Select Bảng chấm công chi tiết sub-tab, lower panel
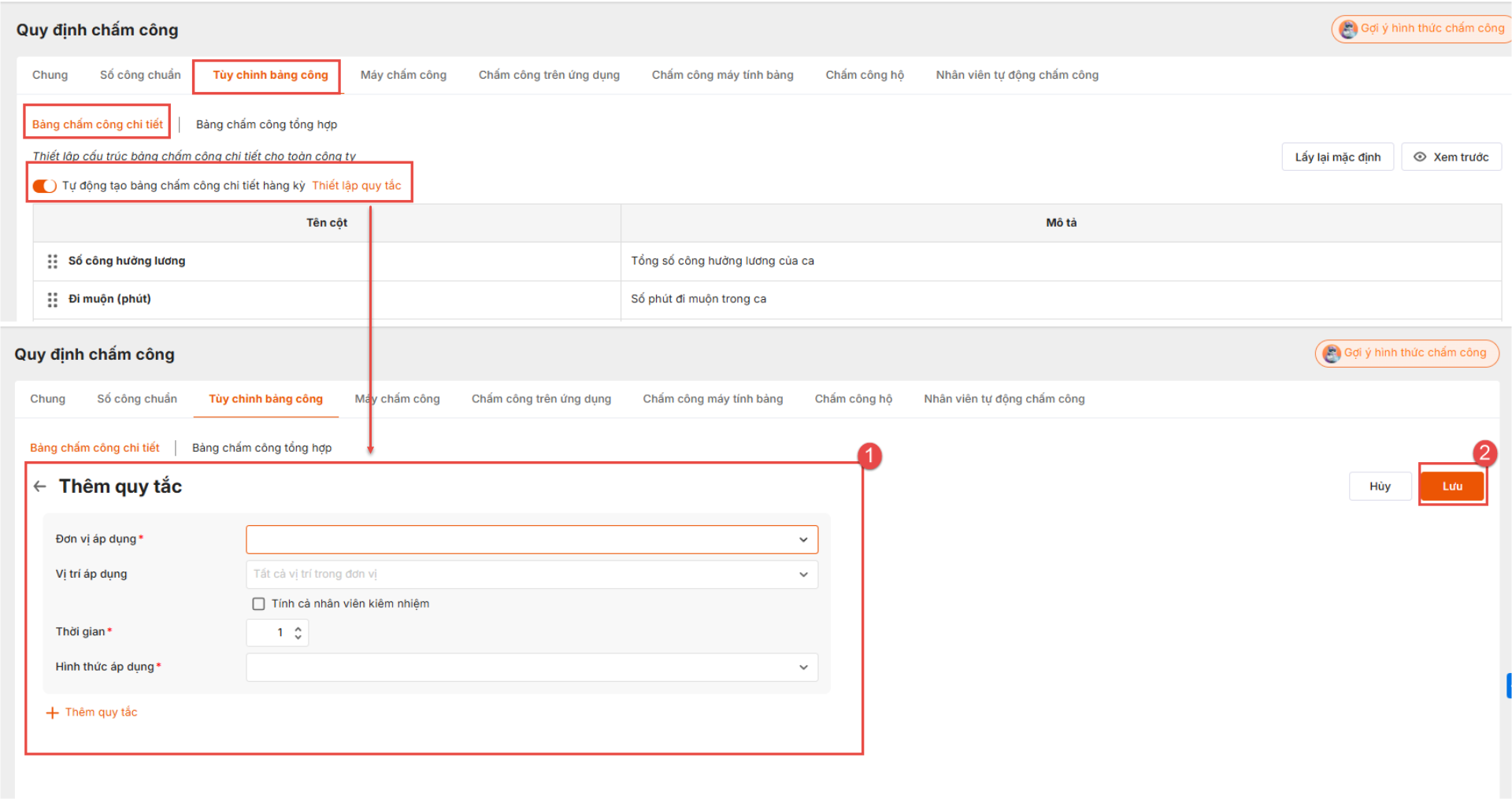Screen dimensions: 1512x799 coord(94,448)
